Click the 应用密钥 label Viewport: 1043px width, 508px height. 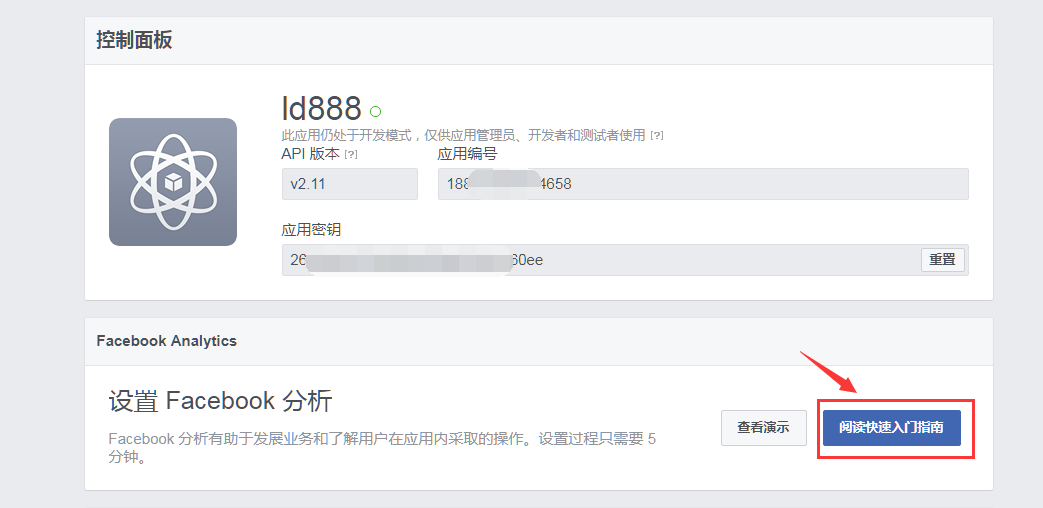coord(311,230)
